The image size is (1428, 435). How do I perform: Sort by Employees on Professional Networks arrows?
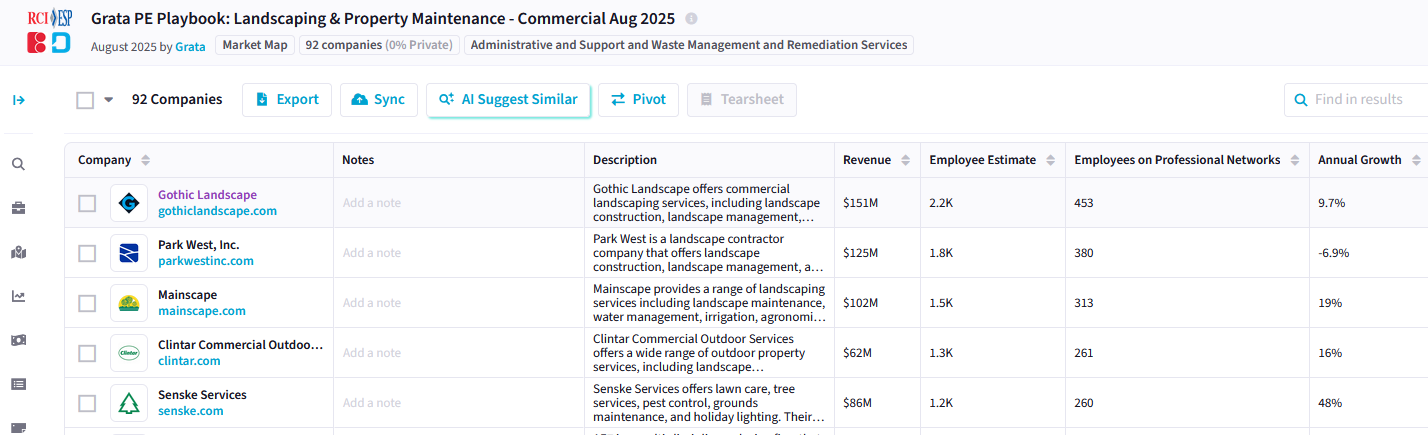1294,160
